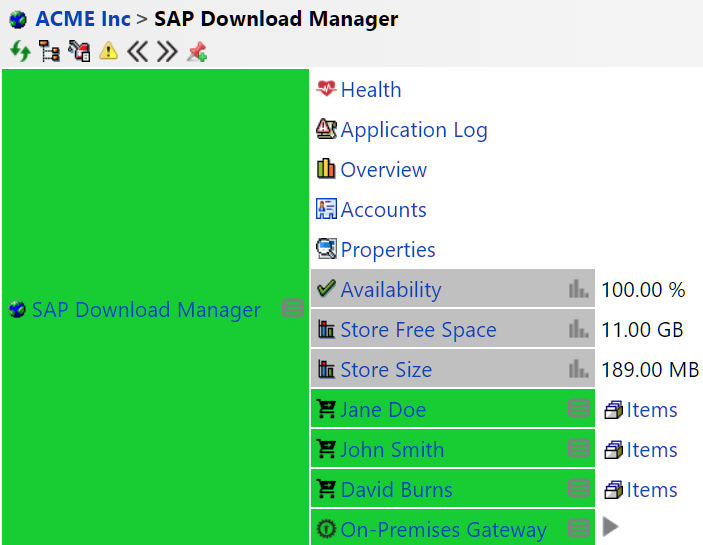
Task: Open the Overview page
Action: pyautogui.click(x=383, y=170)
